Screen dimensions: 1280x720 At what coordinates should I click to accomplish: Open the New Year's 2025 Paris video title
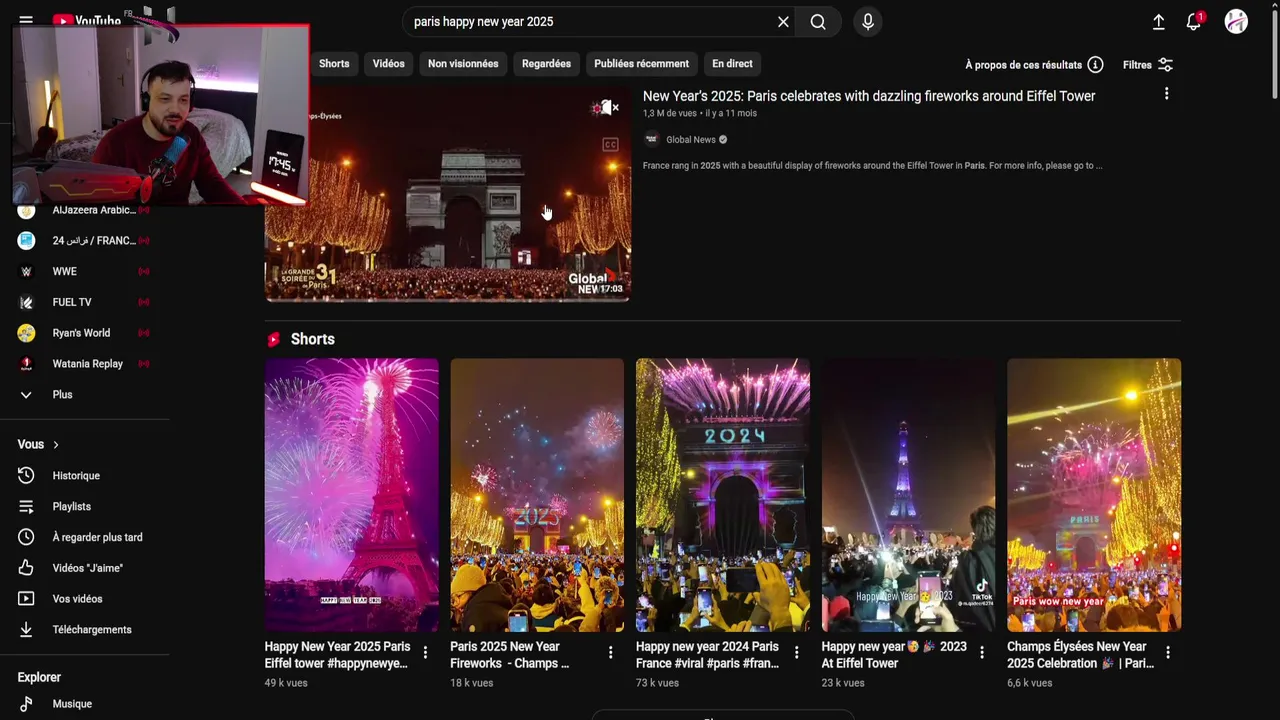tap(869, 96)
